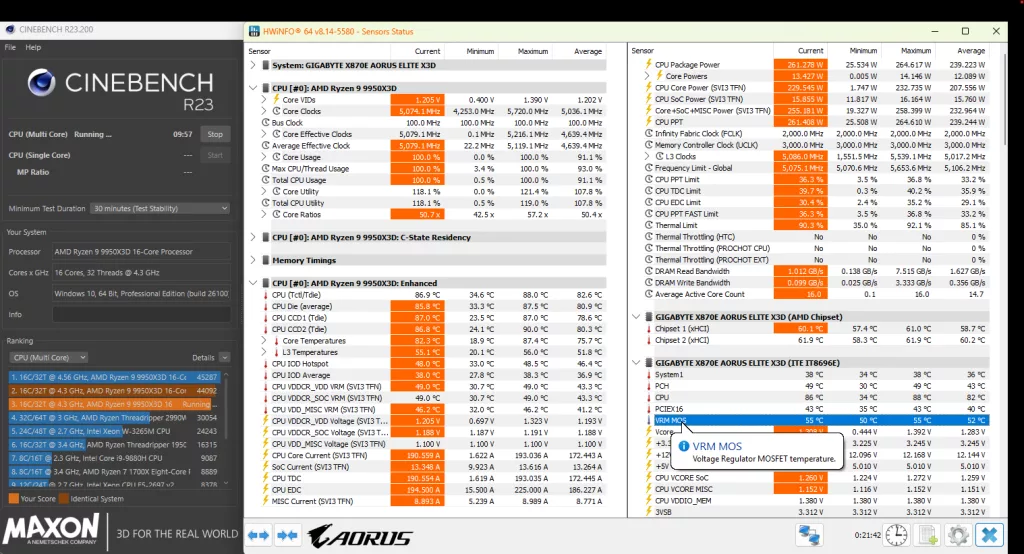Viewport: 1024px width, 554px height.
Task: Click the AORUS logo in the HWiNFO toolbar
Action: pyautogui.click(x=360, y=536)
